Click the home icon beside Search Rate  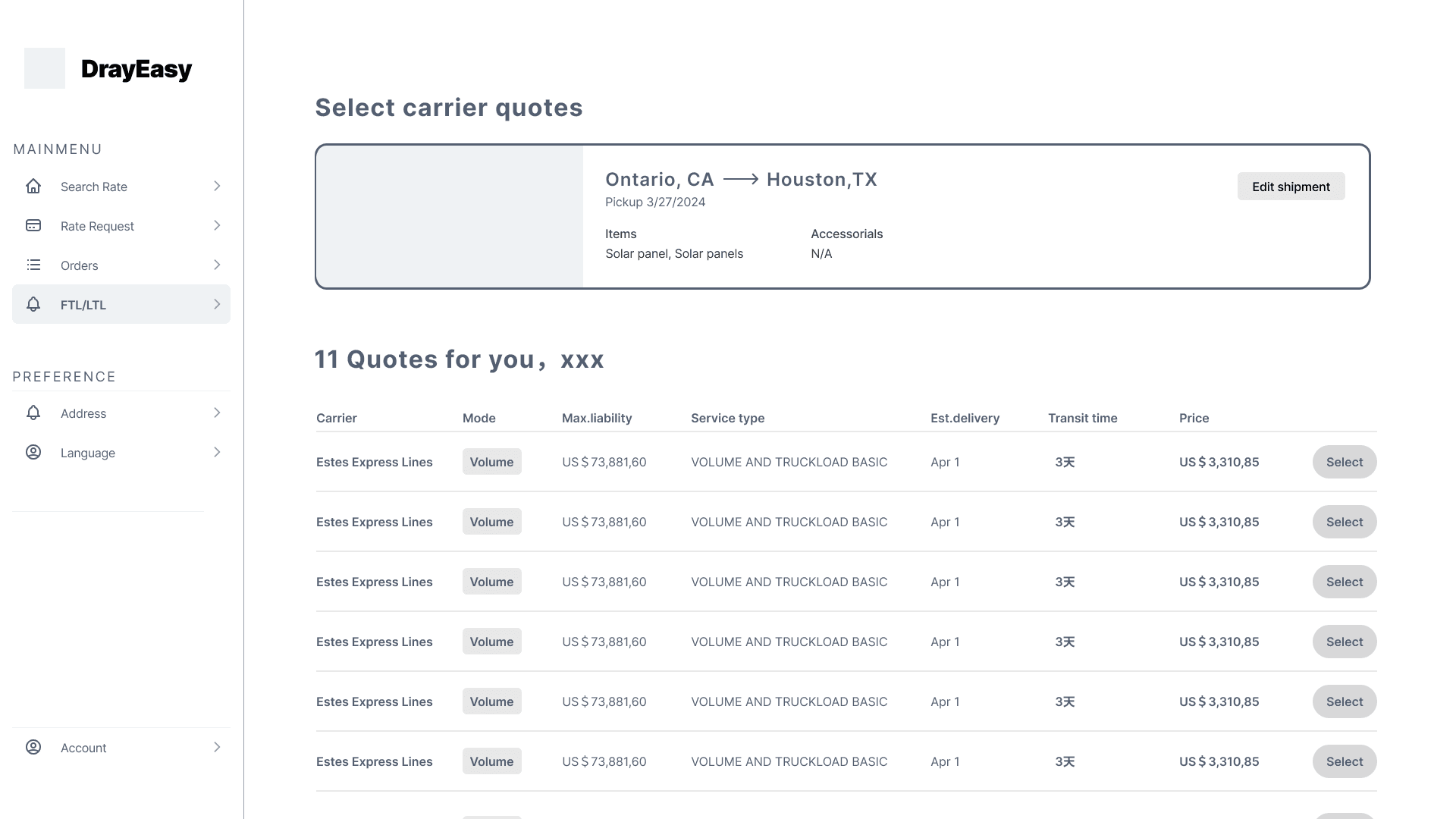click(33, 186)
